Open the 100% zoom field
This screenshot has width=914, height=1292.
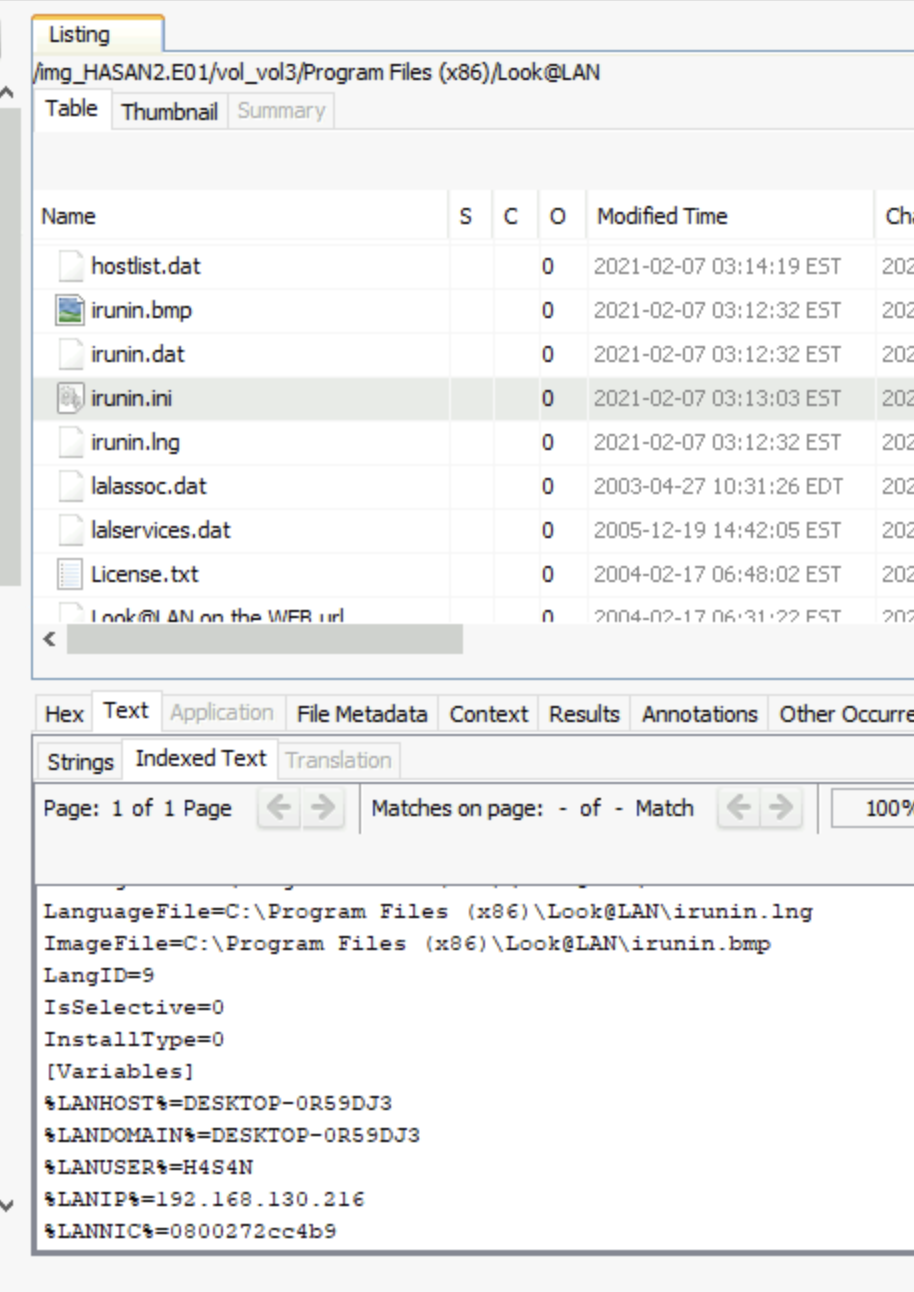(x=872, y=808)
